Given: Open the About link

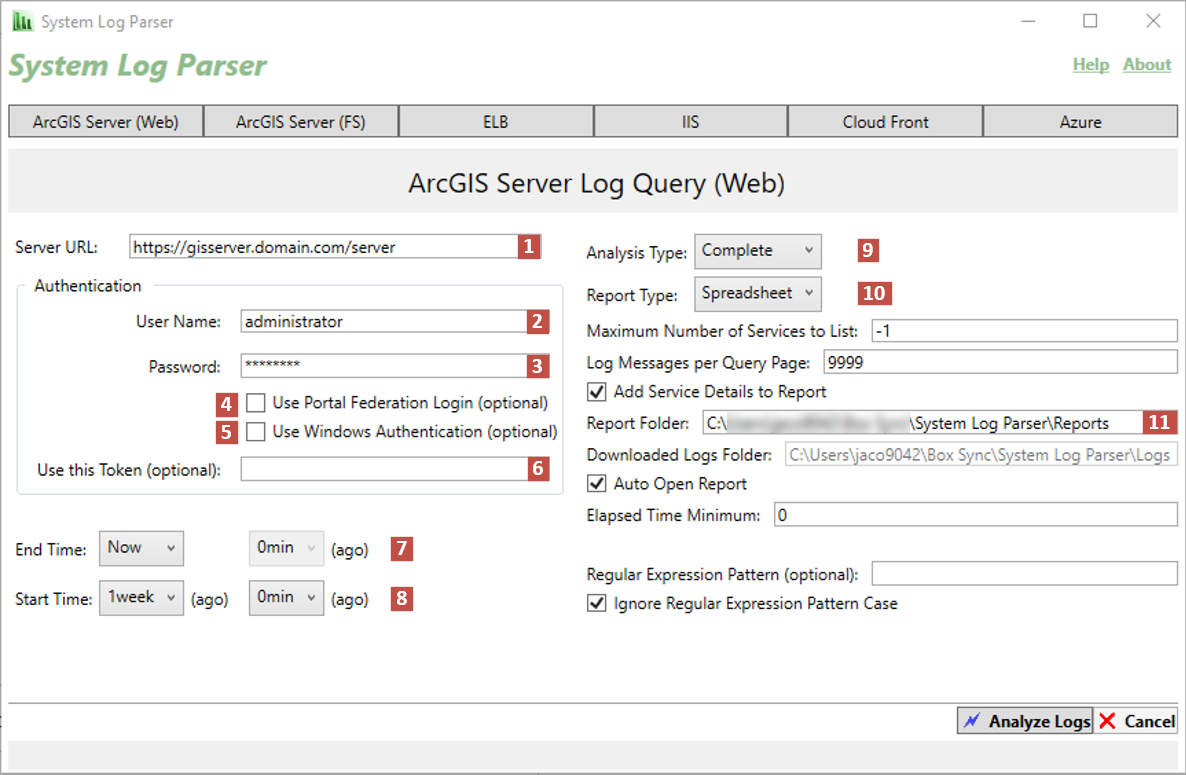Looking at the screenshot, I should pyautogui.click(x=1147, y=65).
